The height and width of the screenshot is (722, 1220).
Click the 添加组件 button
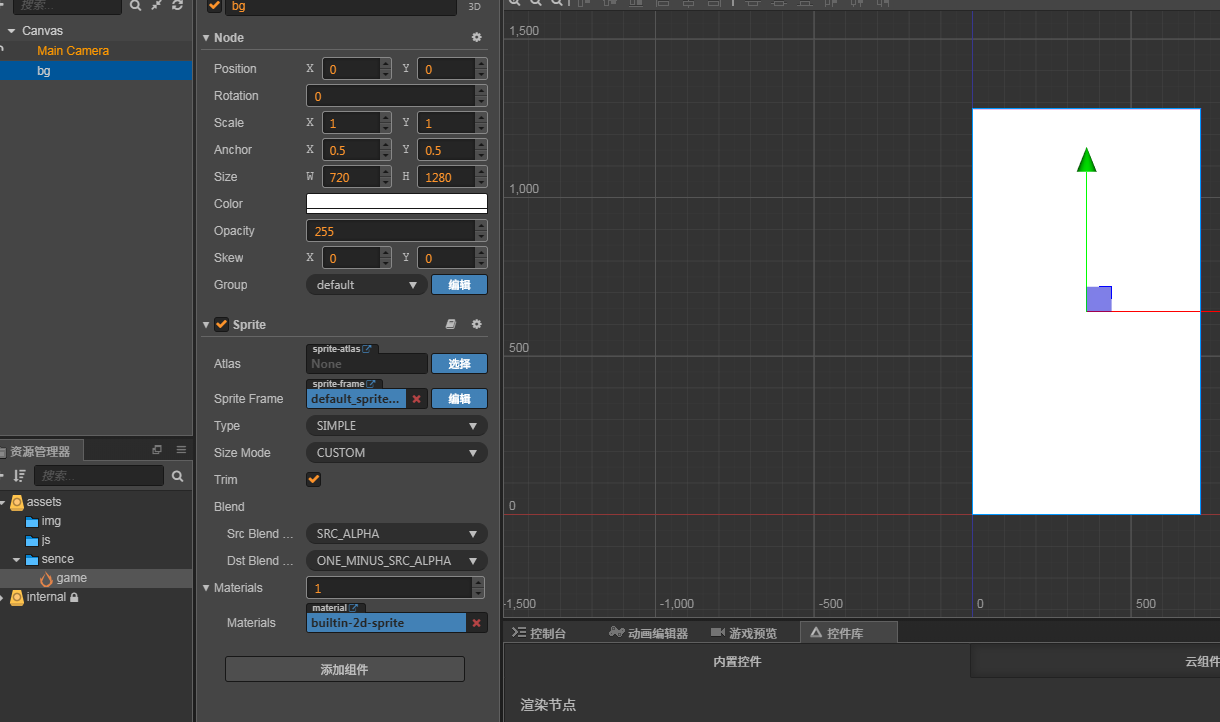coord(344,669)
